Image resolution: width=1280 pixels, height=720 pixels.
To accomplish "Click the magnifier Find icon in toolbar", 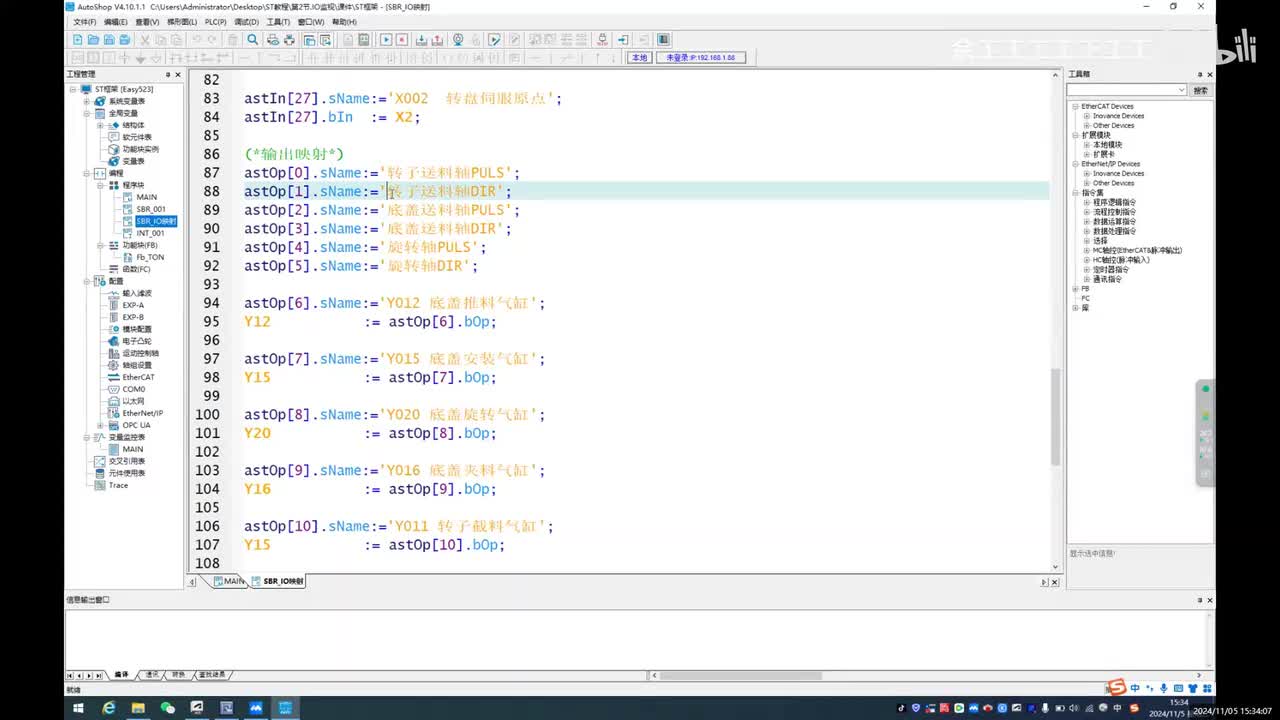I will (253, 40).
